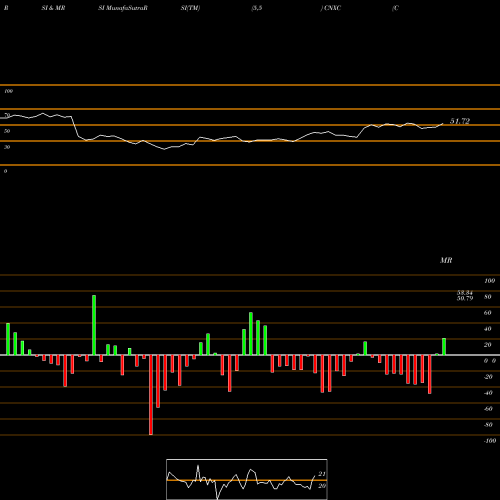Image resolution: width=500 pixels, height=500 pixels.
Task: Click the '0 0' zero-line axis label
Action: [490, 361]
